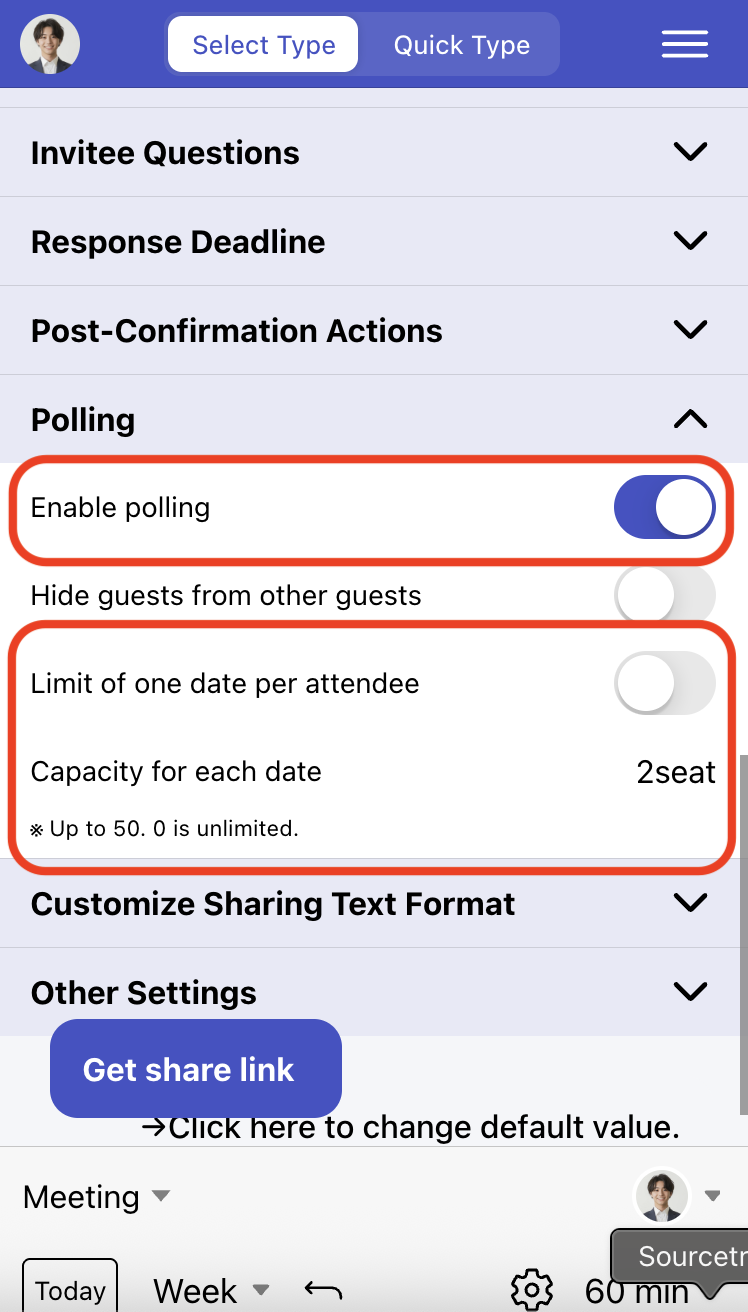Click the Get share link button
Screen dimensions: 748x1312
(195, 1068)
